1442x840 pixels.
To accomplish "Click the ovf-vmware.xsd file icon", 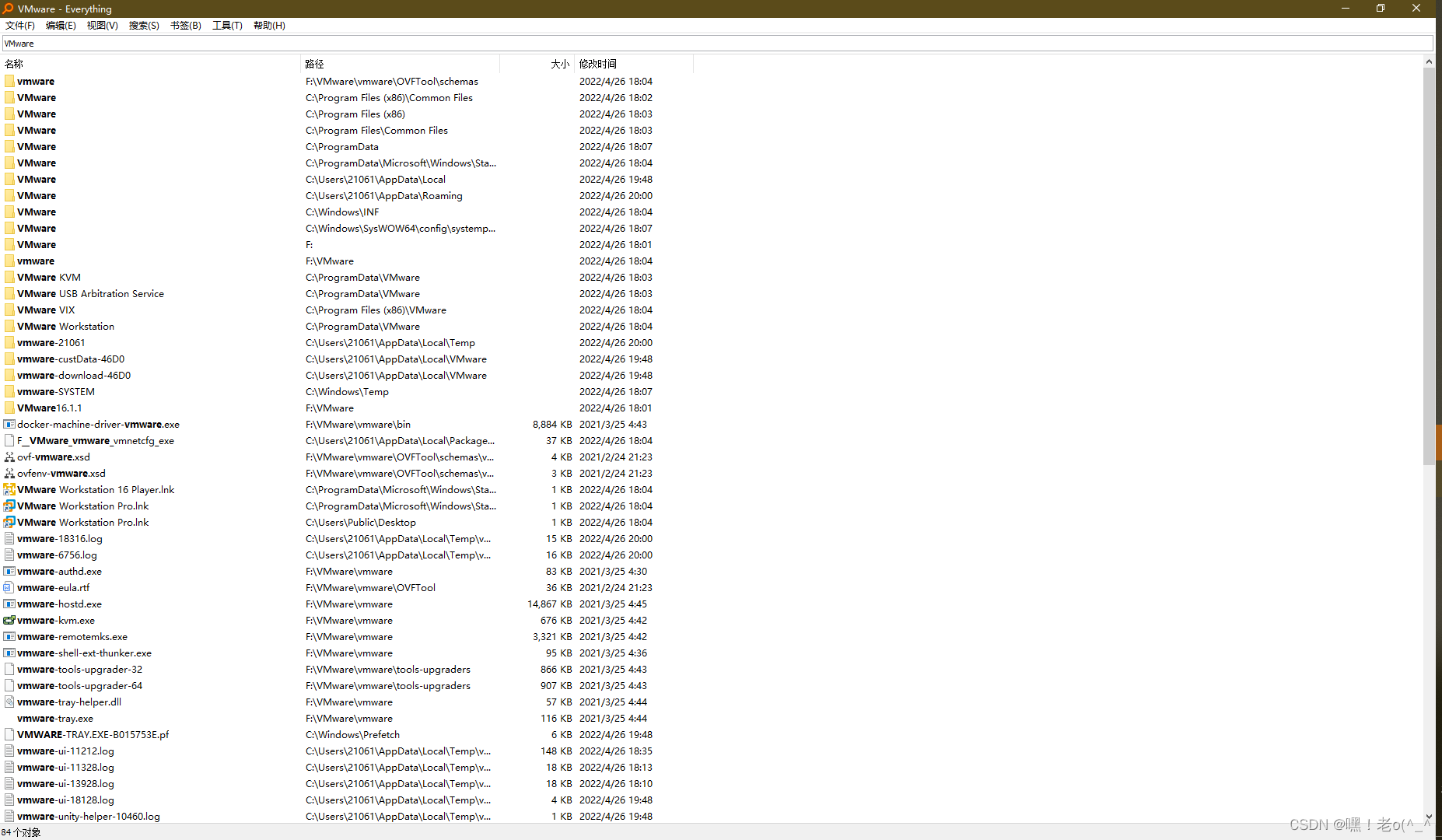I will click(x=9, y=457).
